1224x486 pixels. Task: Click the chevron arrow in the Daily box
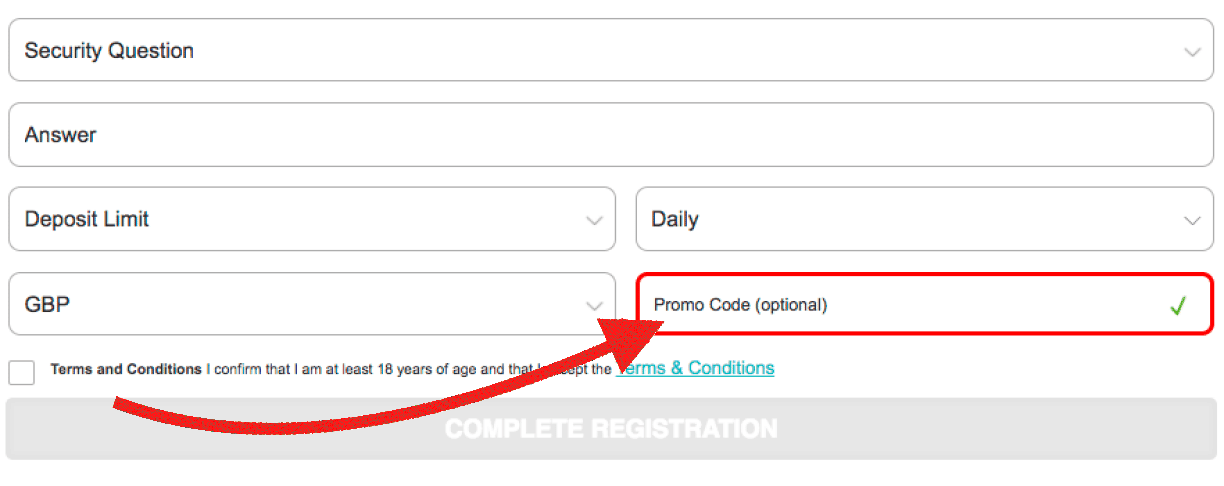click(1192, 221)
